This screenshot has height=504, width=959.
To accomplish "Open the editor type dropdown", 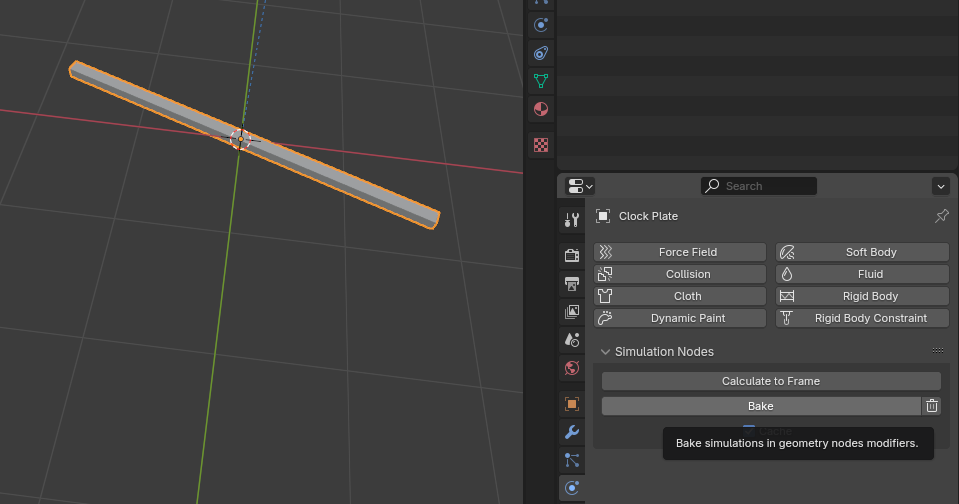I will (x=580, y=186).
